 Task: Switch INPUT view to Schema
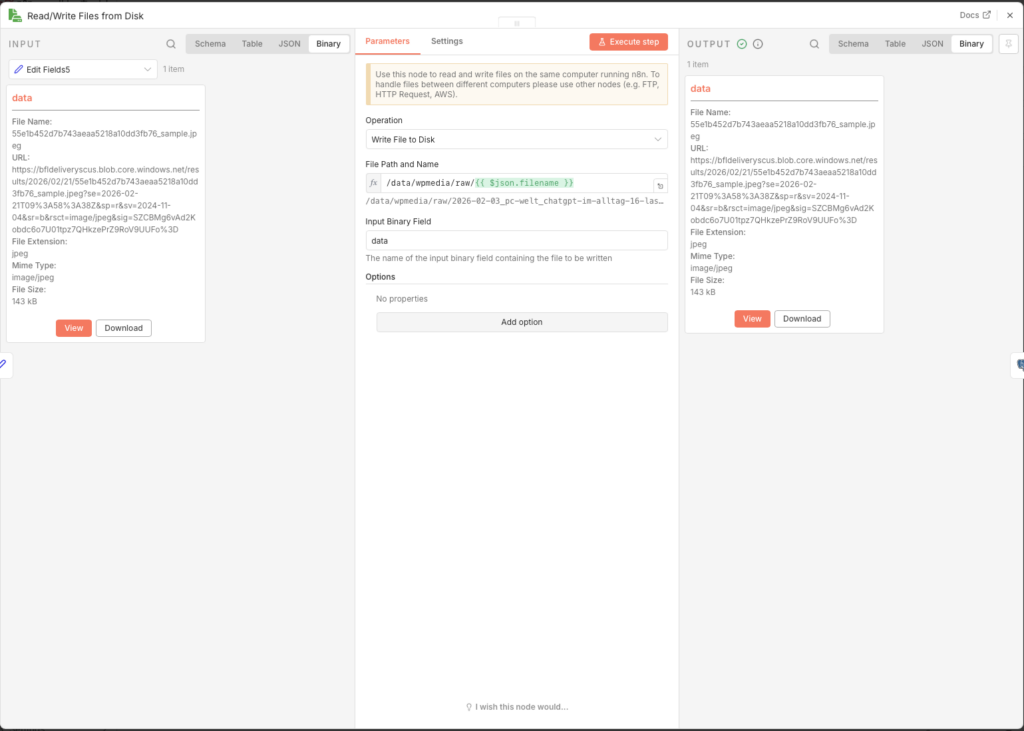pos(210,44)
